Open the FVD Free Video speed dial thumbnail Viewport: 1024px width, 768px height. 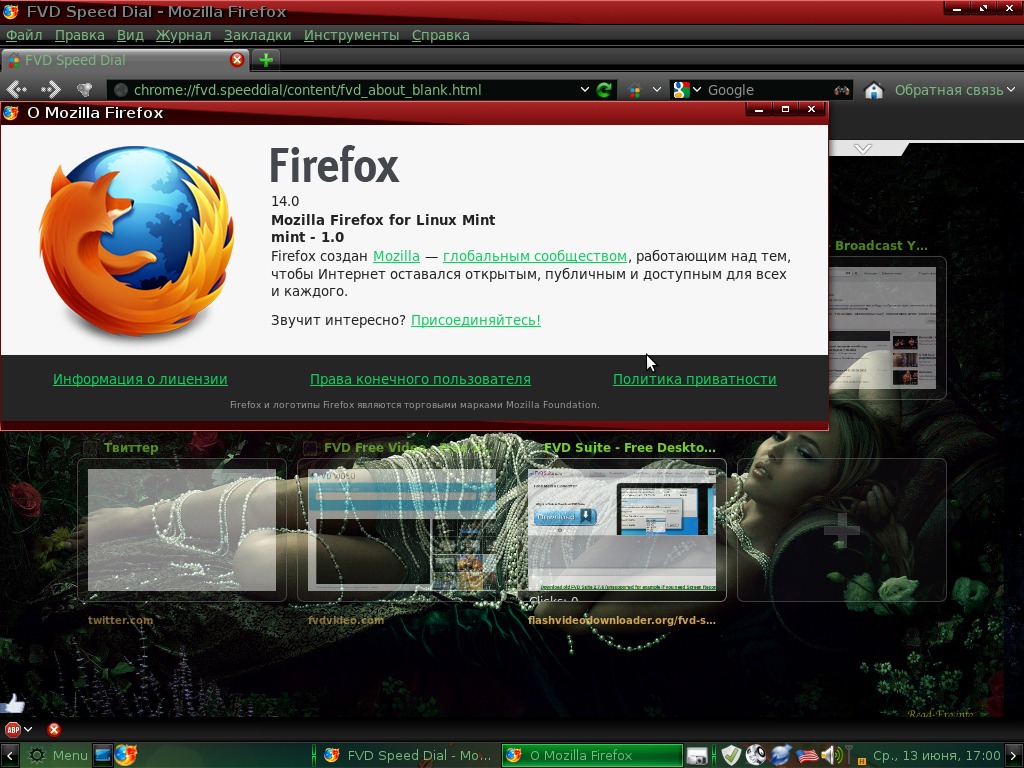point(402,530)
